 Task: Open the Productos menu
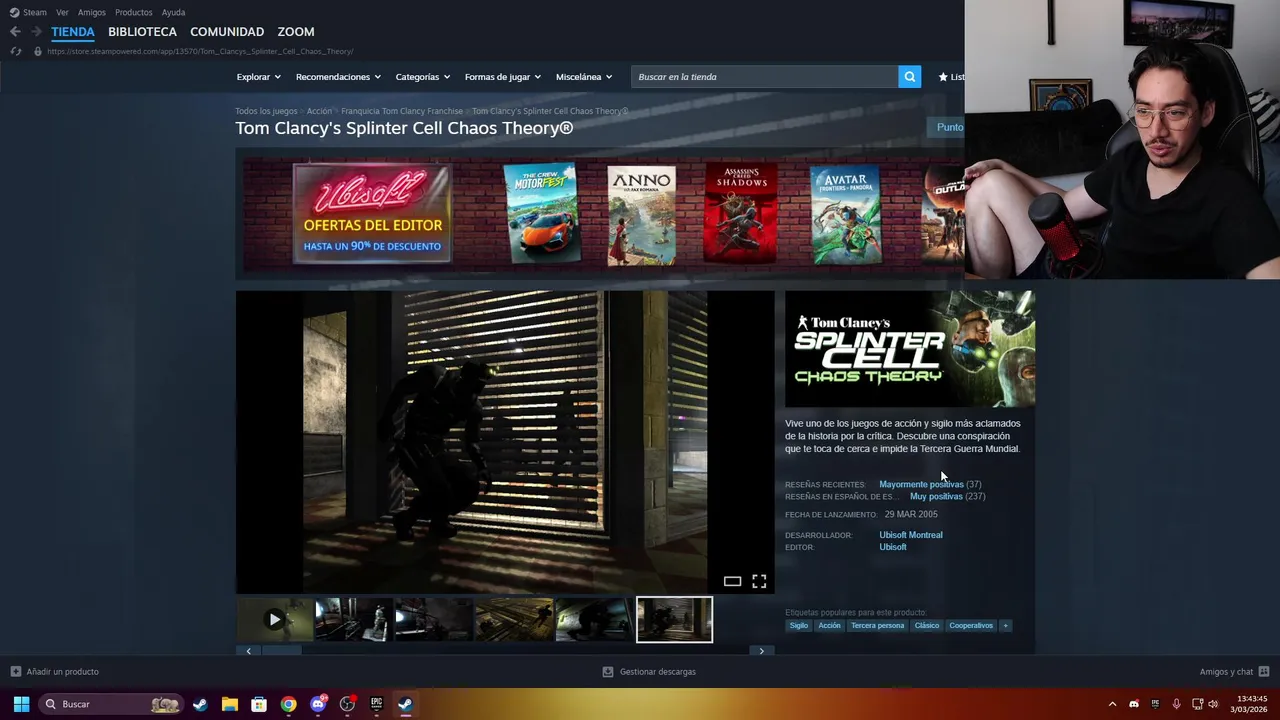(x=133, y=12)
